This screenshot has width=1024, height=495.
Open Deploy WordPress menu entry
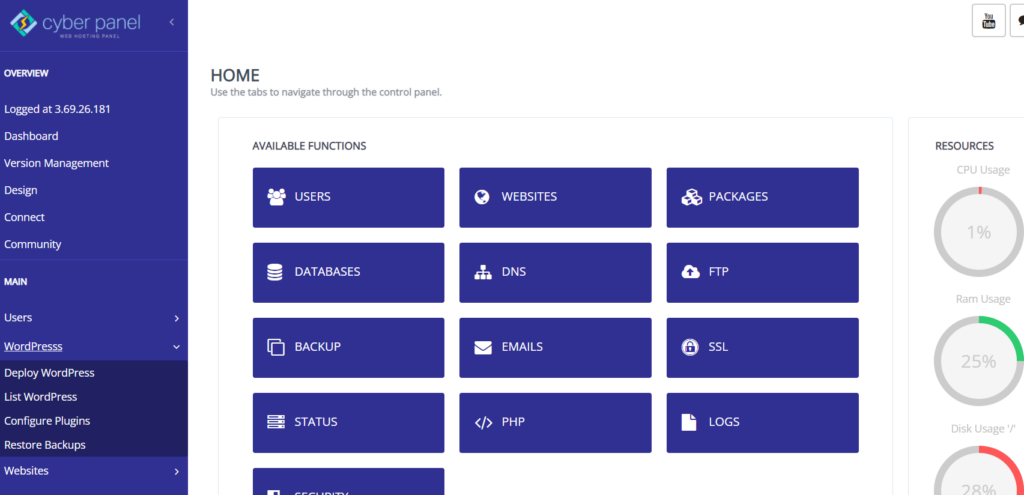(x=49, y=373)
